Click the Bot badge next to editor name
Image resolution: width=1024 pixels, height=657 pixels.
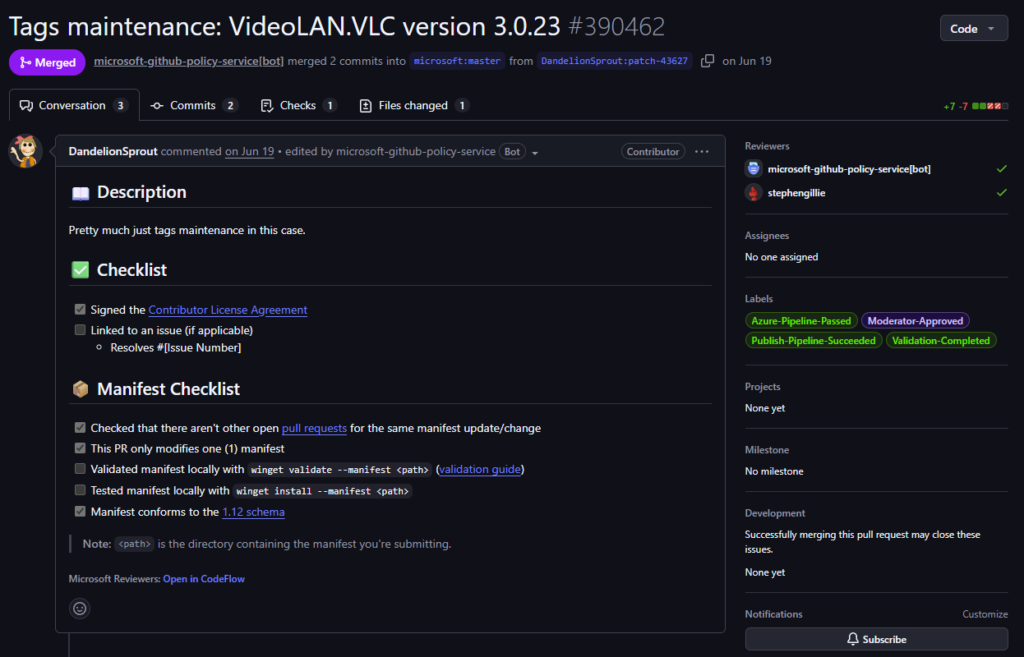coord(512,152)
